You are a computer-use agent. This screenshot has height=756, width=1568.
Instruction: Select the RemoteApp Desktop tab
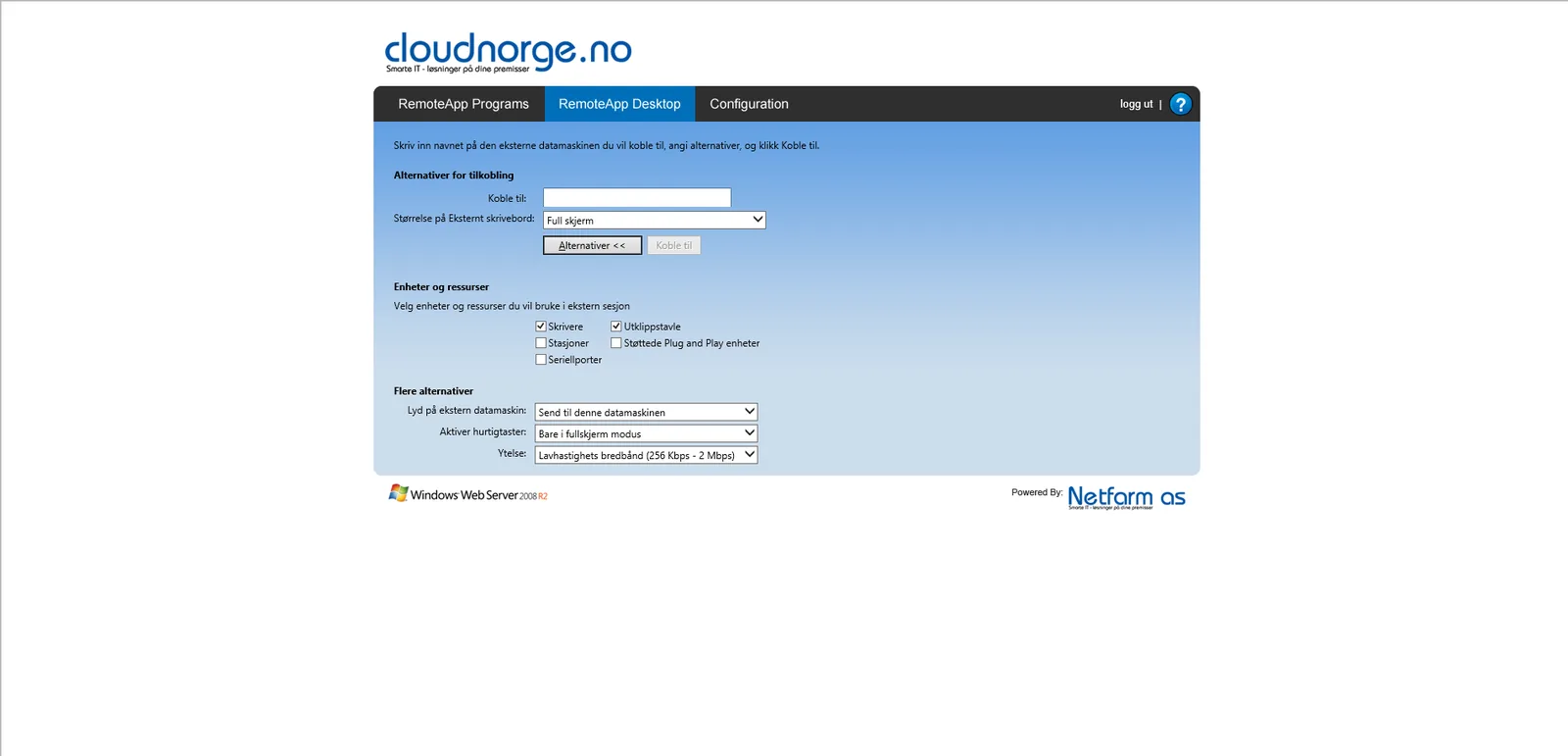(x=619, y=104)
